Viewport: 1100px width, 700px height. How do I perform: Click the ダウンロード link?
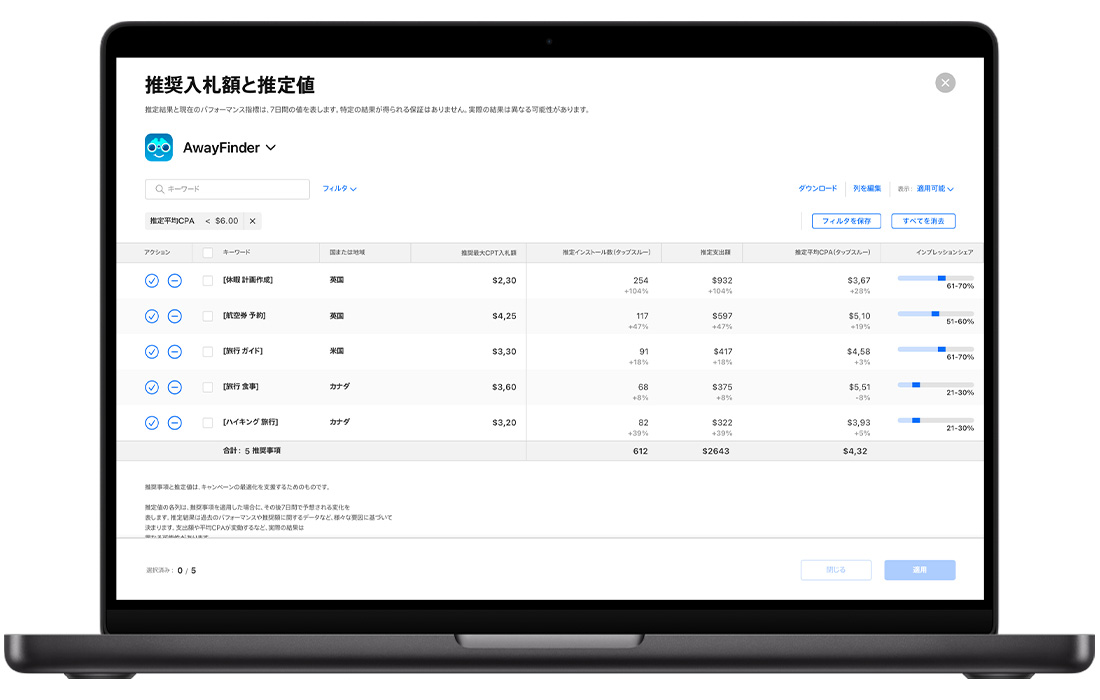[817, 189]
